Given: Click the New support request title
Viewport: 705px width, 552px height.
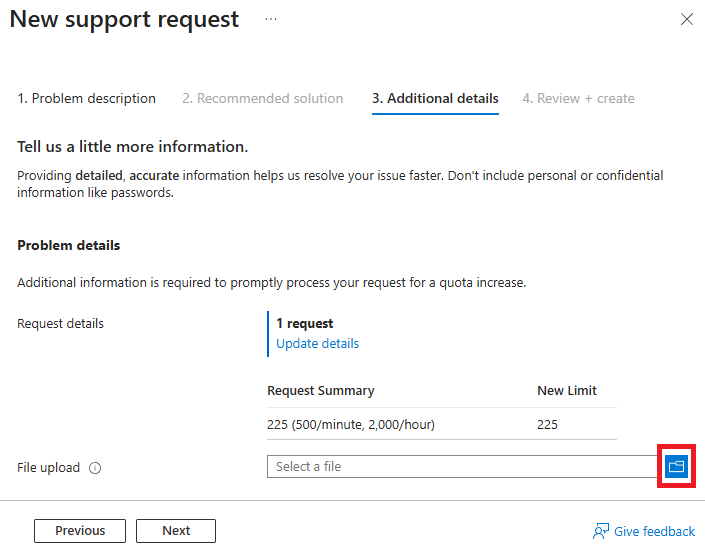Looking at the screenshot, I should point(124,19).
